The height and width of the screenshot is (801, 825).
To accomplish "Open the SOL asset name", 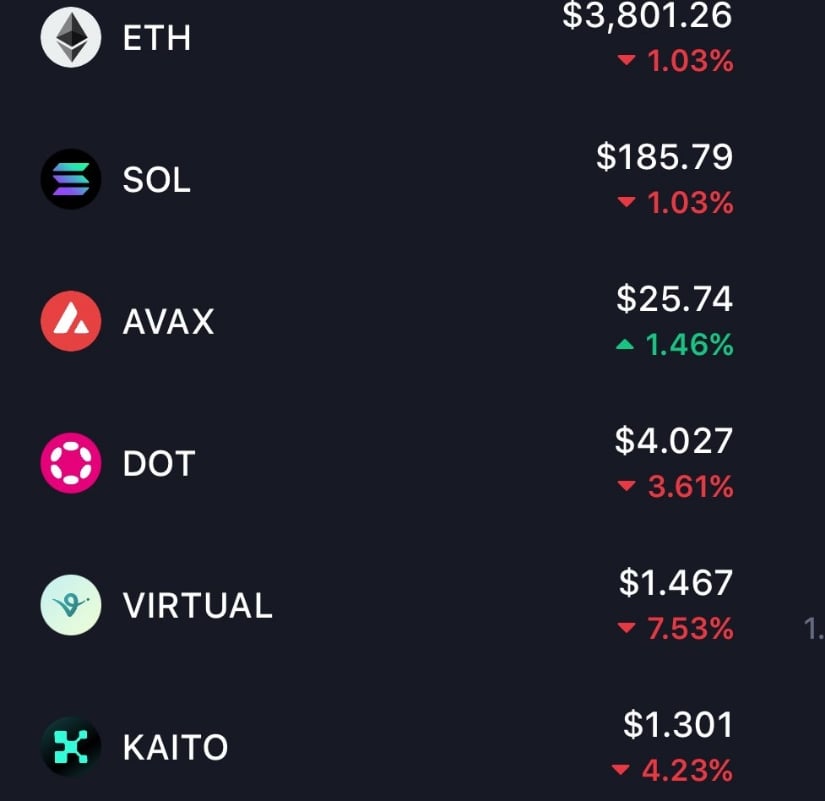I will [156, 179].
